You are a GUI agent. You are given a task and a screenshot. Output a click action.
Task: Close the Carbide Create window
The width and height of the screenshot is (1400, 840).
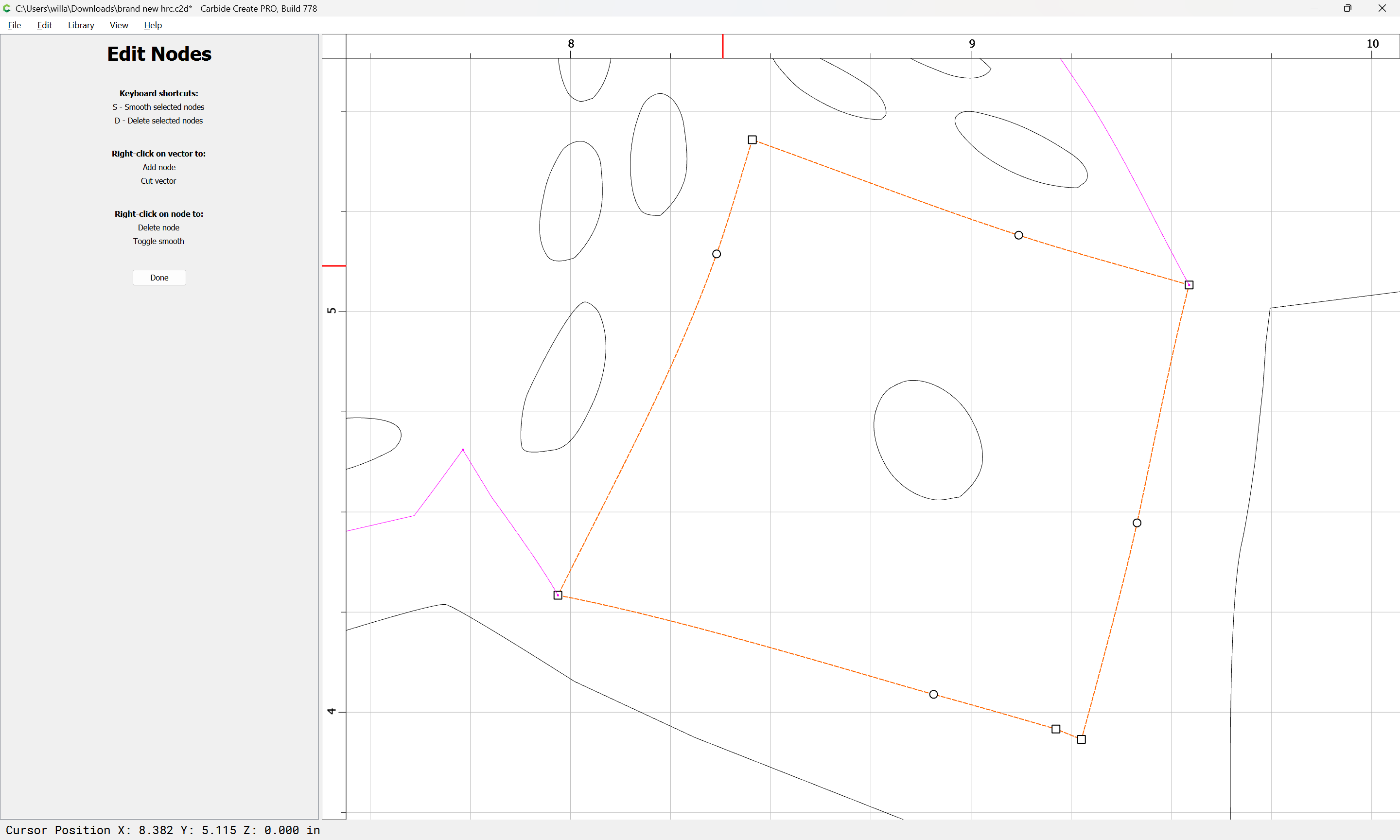pyautogui.click(x=1382, y=8)
